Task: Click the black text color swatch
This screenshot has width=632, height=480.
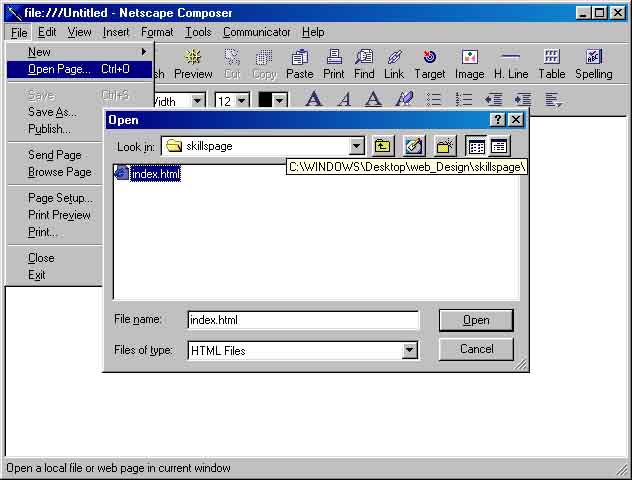Action: pyautogui.click(x=265, y=100)
